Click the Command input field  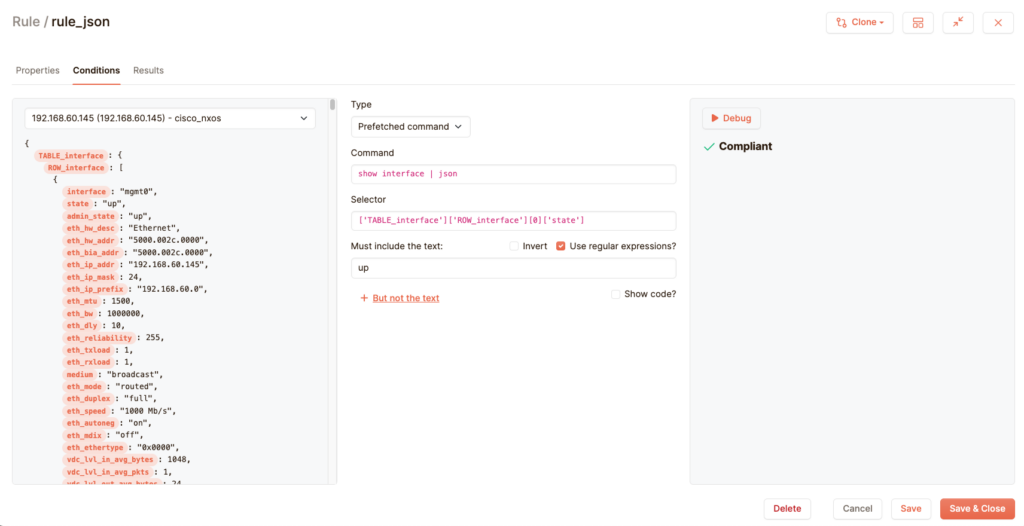[513, 174]
